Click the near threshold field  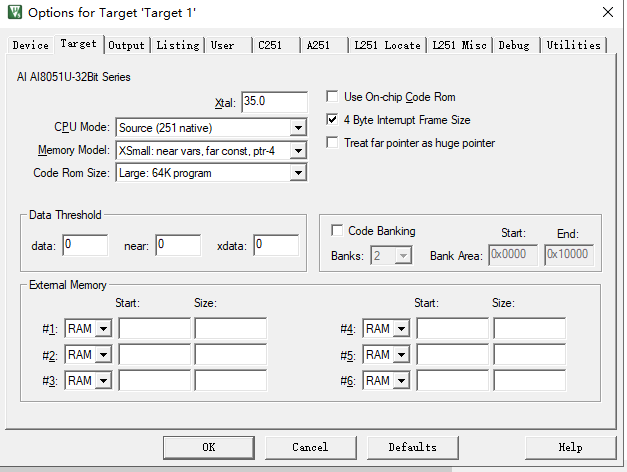178,245
